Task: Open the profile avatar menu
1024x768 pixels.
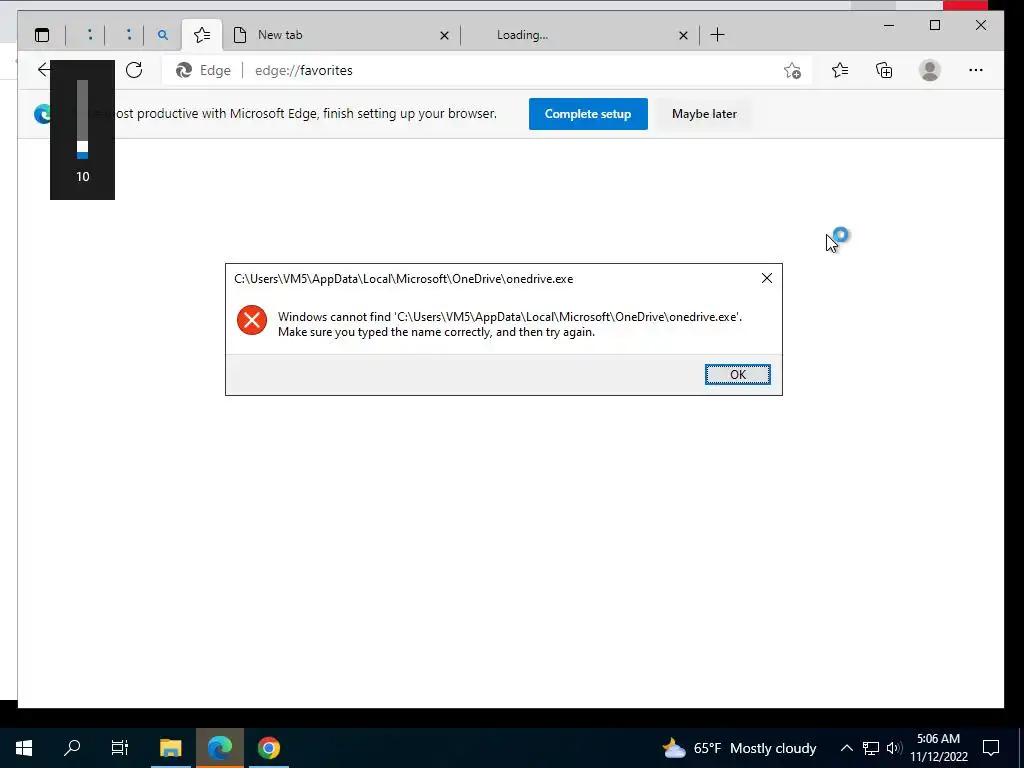Action: click(x=929, y=70)
